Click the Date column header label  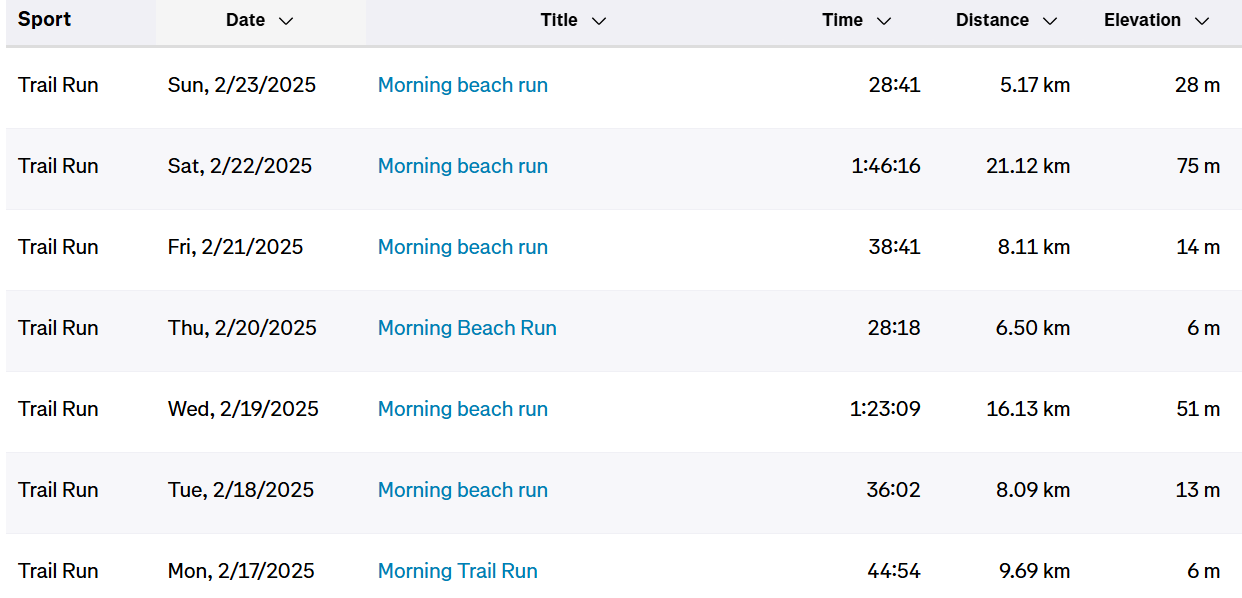(x=245, y=20)
